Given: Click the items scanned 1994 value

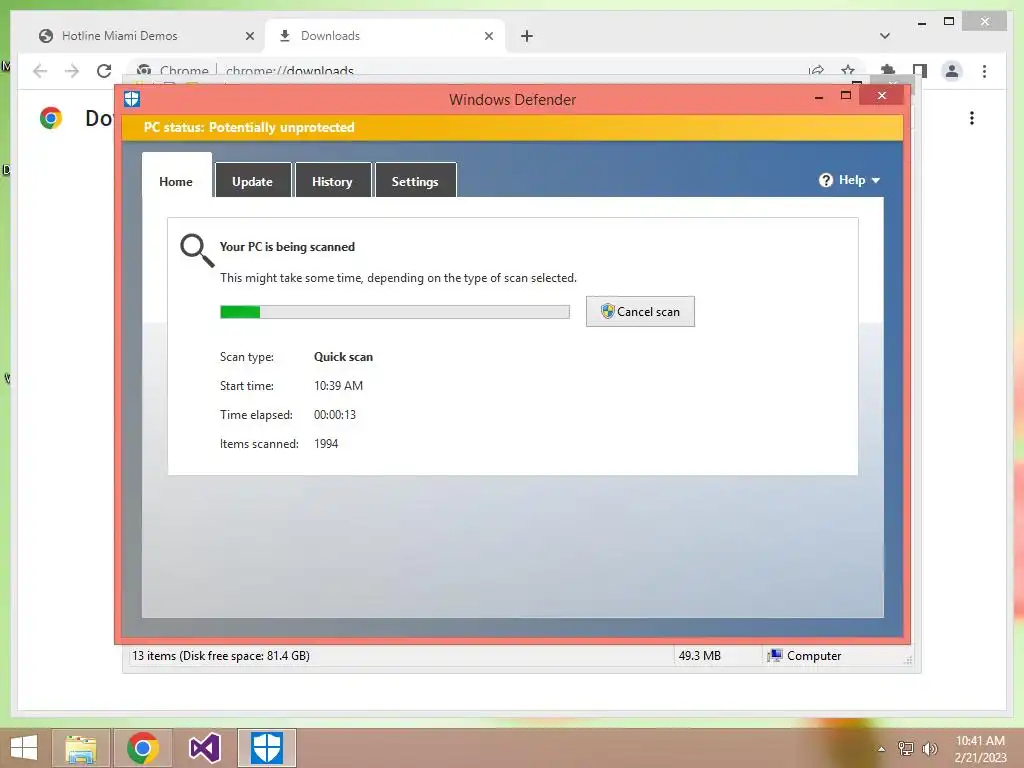Looking at the screenshot, I should 326,443.
